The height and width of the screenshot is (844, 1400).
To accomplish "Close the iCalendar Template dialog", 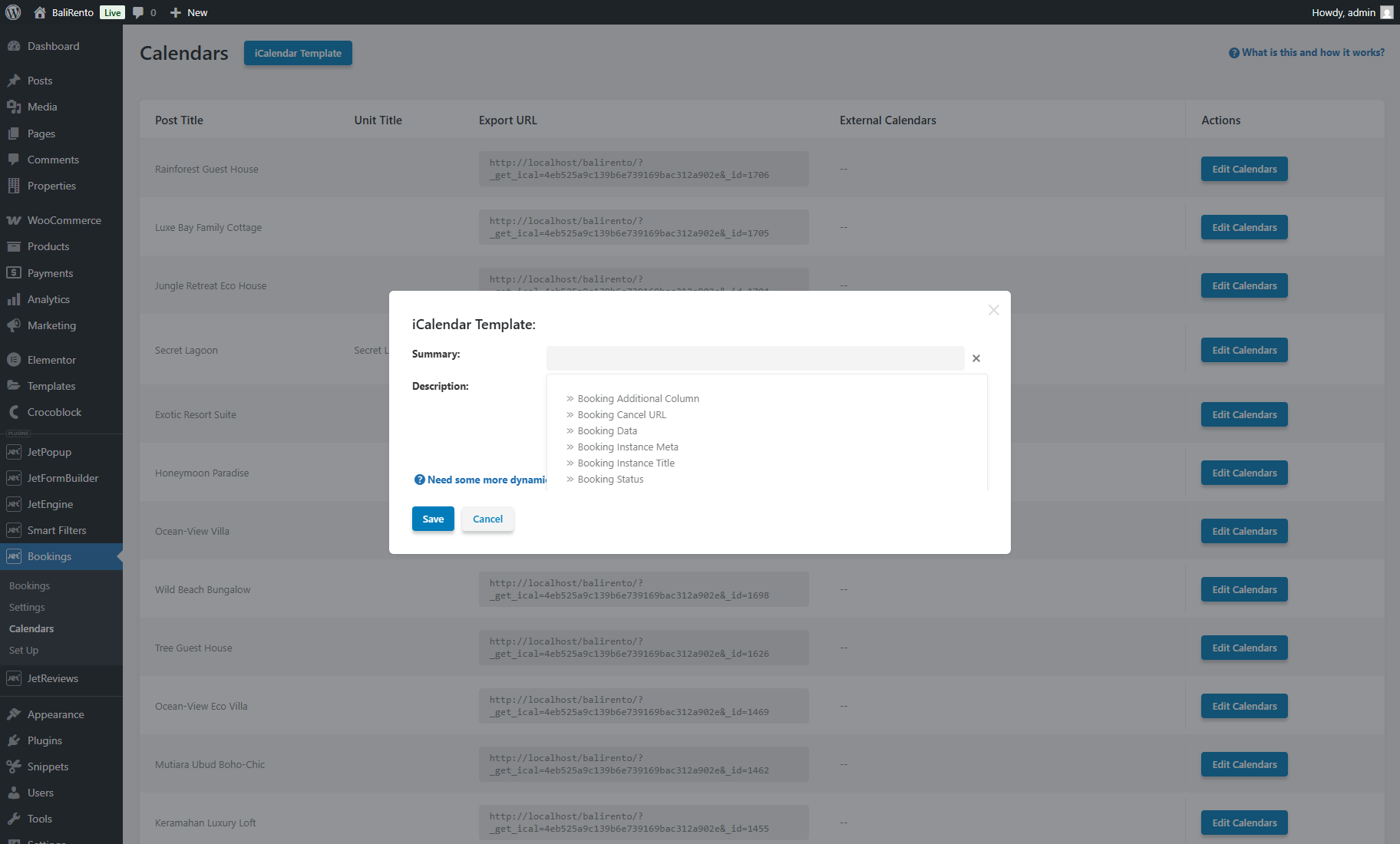I will pyautogui.click(x=994, y=310).
